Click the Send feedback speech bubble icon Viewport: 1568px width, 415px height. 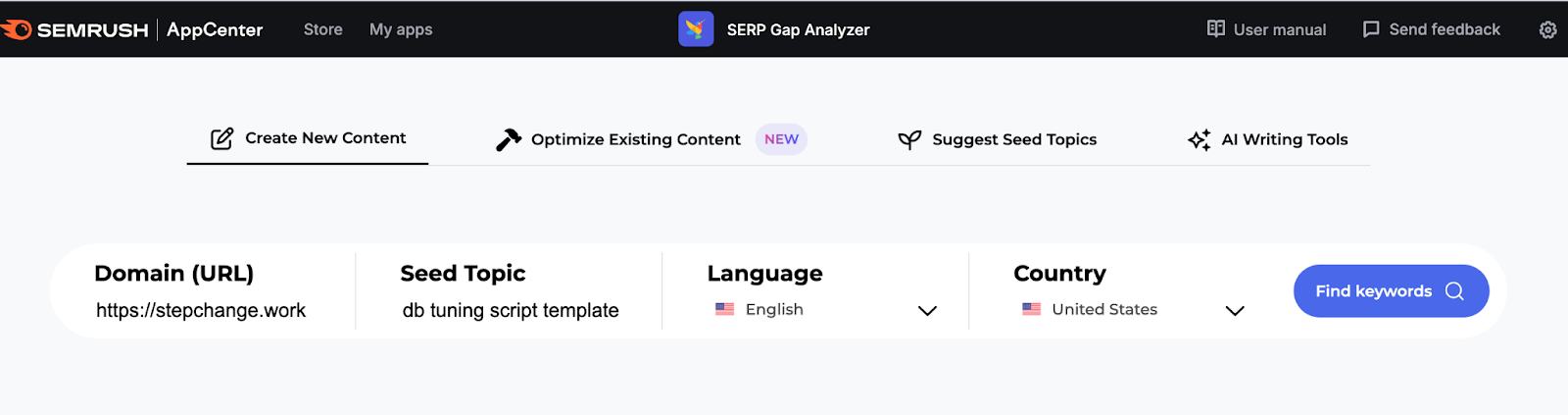[1371, 29]
